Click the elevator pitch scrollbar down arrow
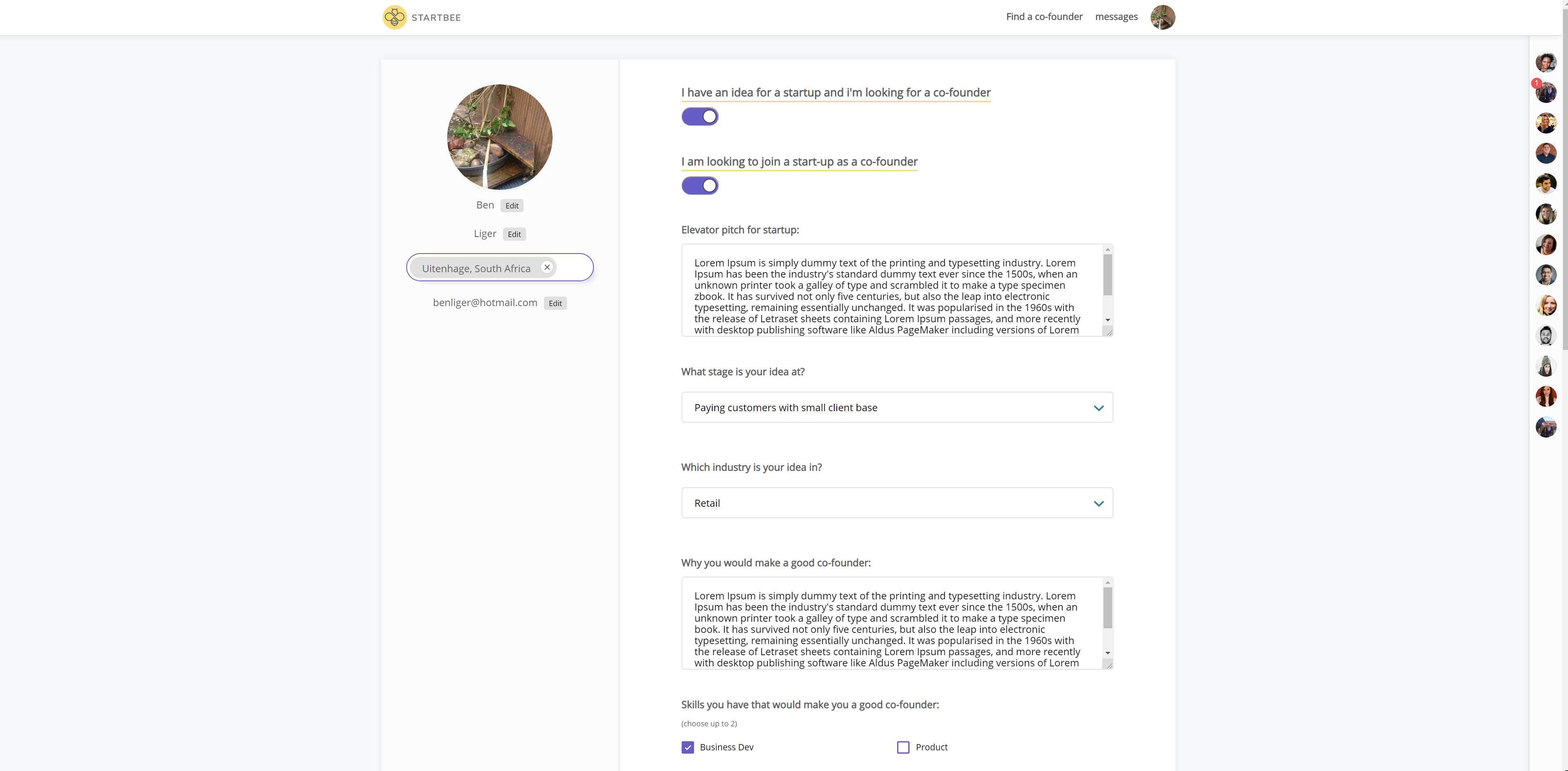The width and height of the screenshot is (1568, 771). [1107, 320]
